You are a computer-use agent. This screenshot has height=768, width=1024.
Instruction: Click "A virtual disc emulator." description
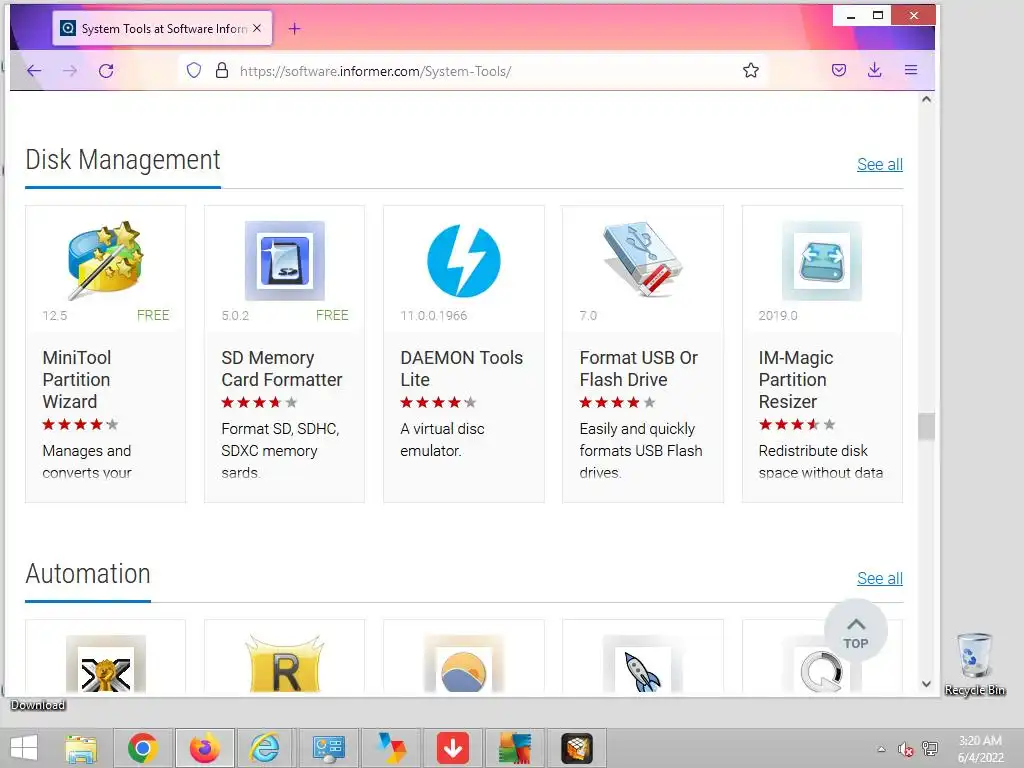pyautogui.click(x=442, y=440)
